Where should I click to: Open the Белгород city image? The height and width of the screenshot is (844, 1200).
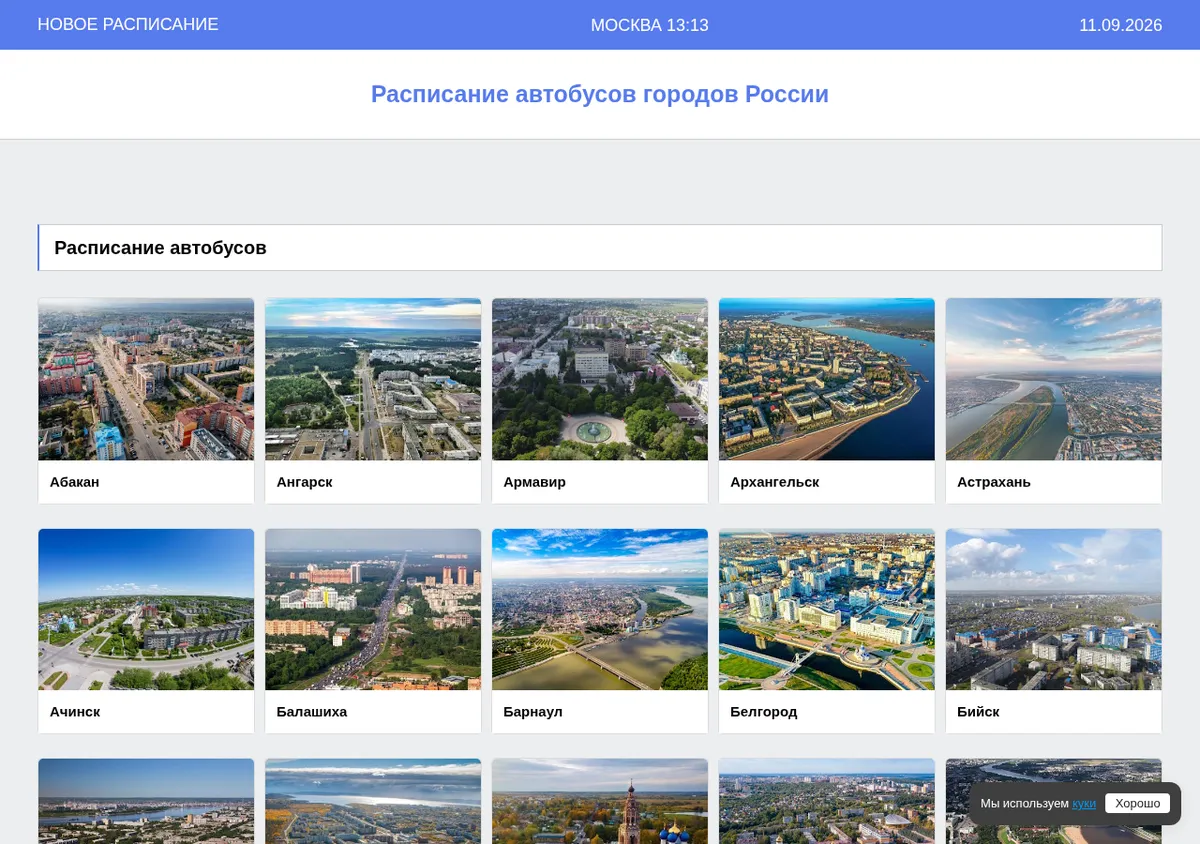[x=827, y=609]
